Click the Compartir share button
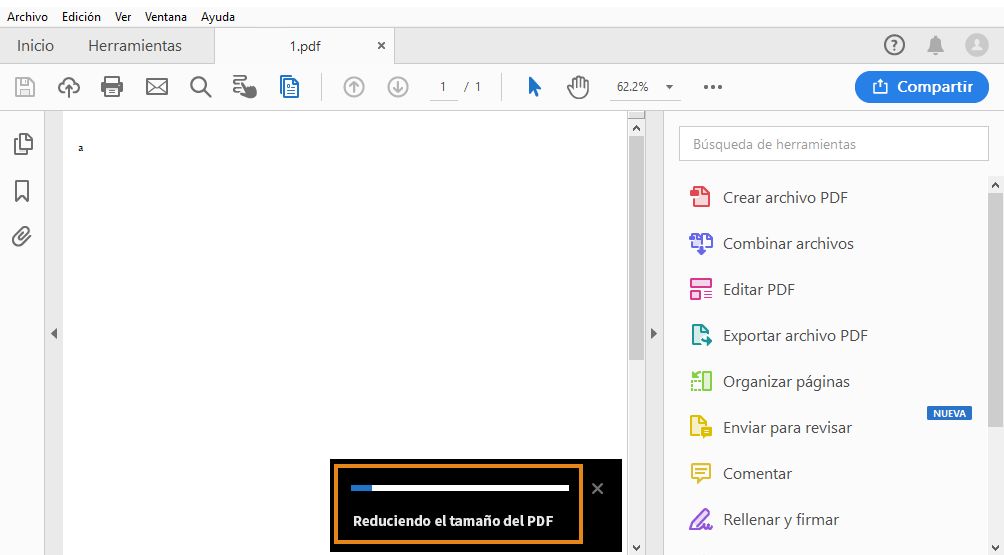Image resolution: width=1004 pixels, height=555 pixels. point(922,86)
